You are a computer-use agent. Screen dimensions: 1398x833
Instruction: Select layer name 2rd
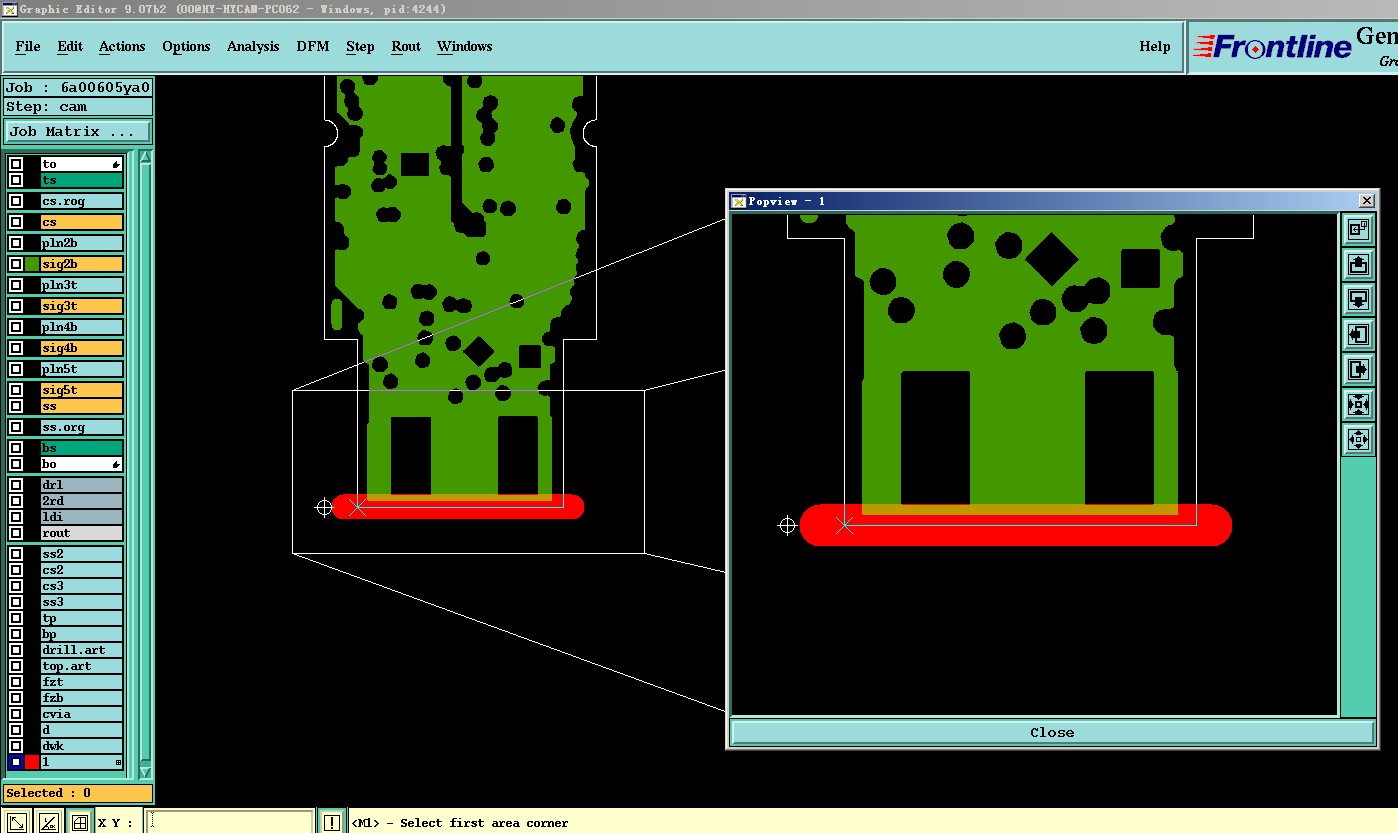coord(82,501)
